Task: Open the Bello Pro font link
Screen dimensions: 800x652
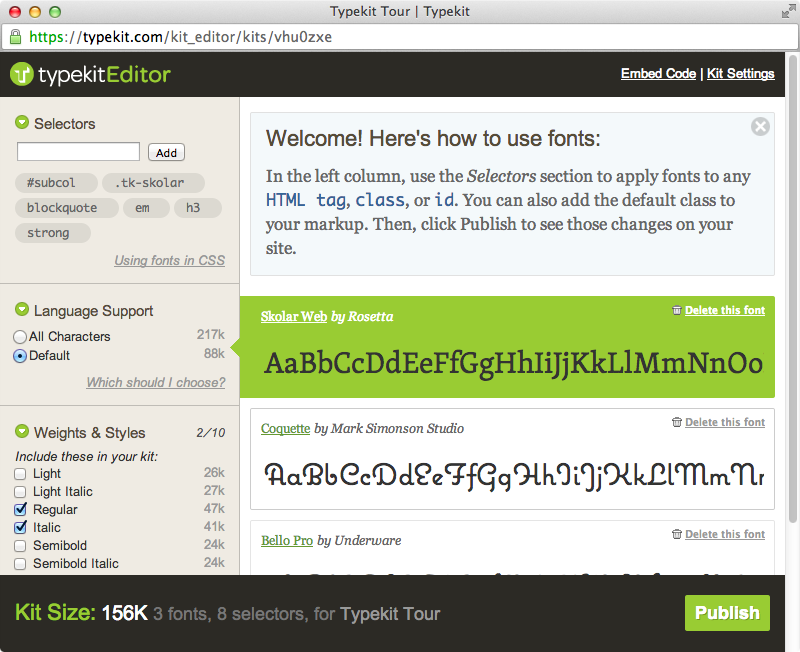Action: pos(287,540)
